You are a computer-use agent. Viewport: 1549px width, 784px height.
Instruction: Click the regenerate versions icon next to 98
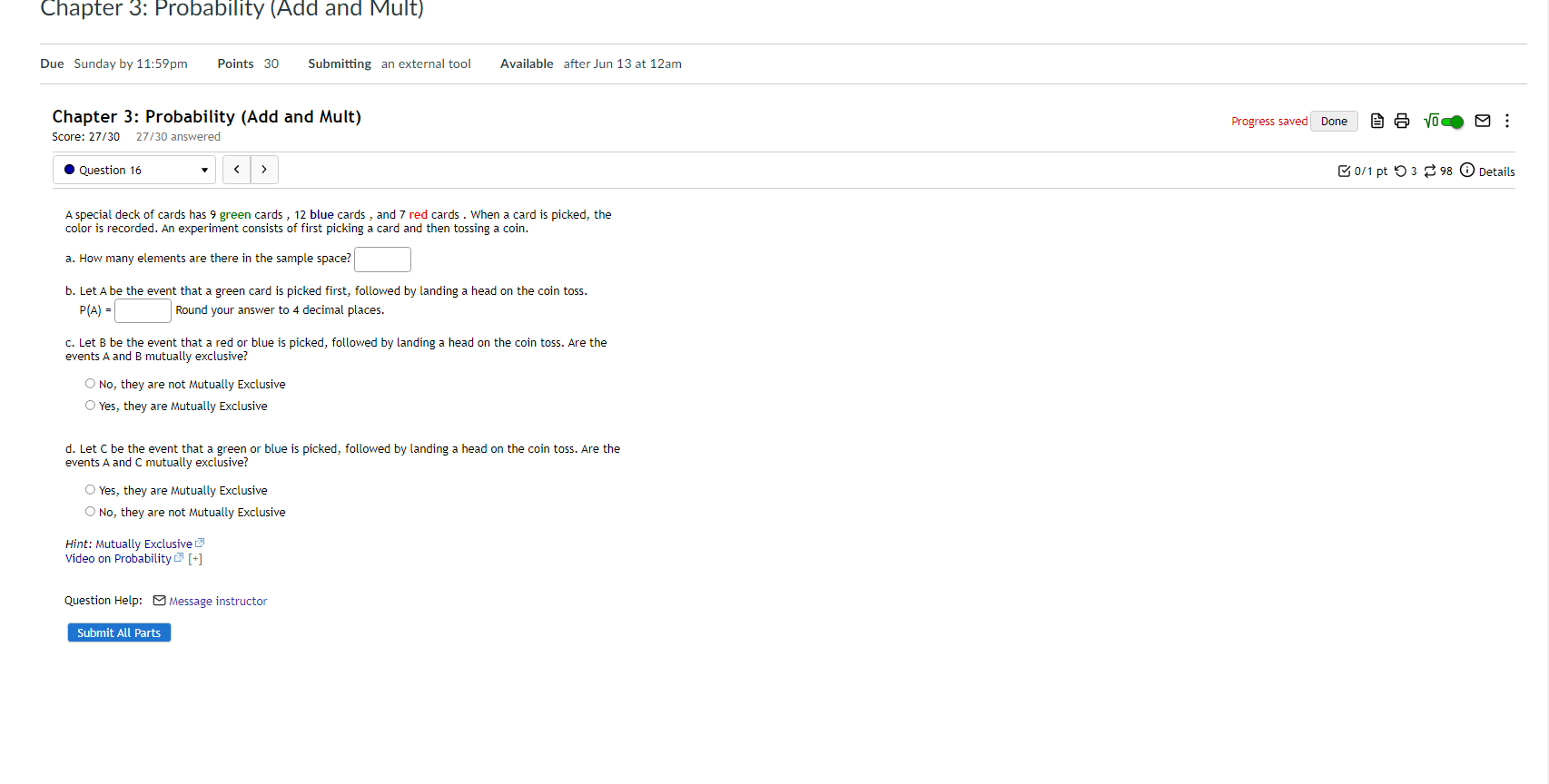coord(1430,171)
